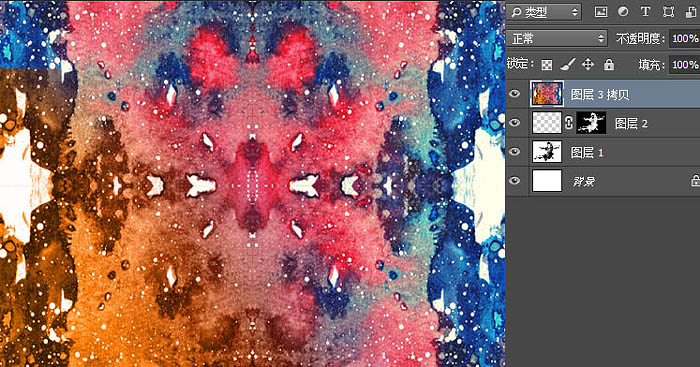
Task: Open the 类型 filter type dropdown
Action: (545, 12)
